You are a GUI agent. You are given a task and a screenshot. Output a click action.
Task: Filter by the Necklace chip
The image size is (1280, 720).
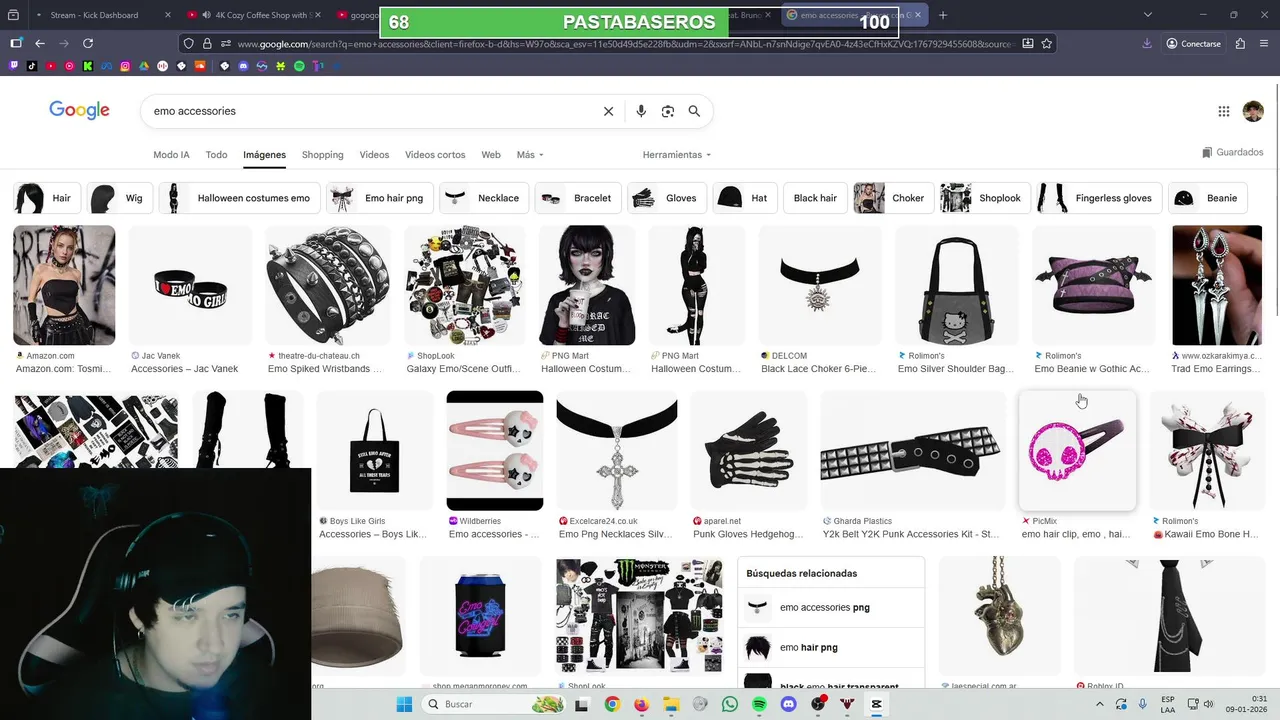[x=484, y=198]
